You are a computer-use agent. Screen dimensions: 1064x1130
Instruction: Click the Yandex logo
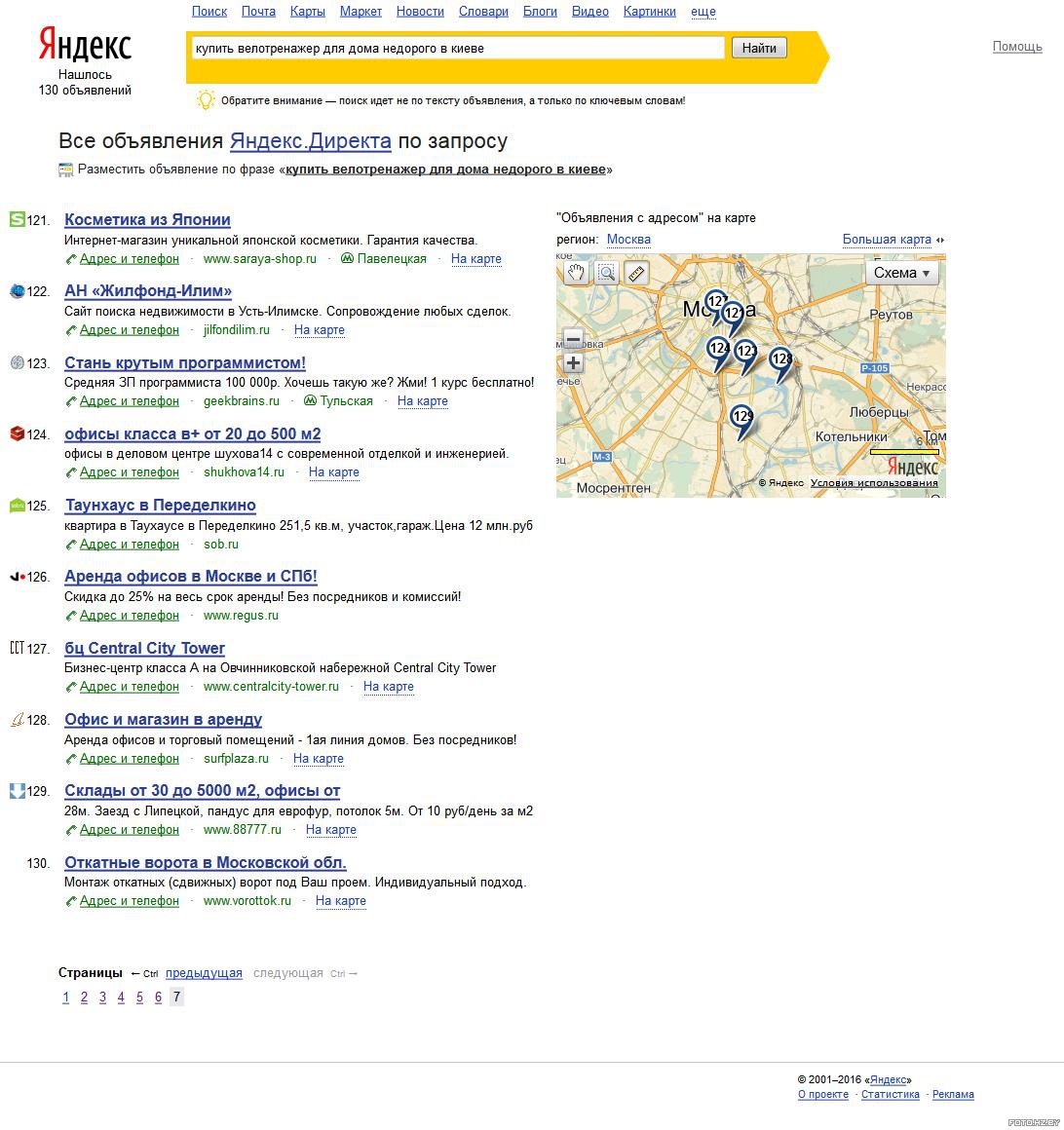(x=85, y=45)
